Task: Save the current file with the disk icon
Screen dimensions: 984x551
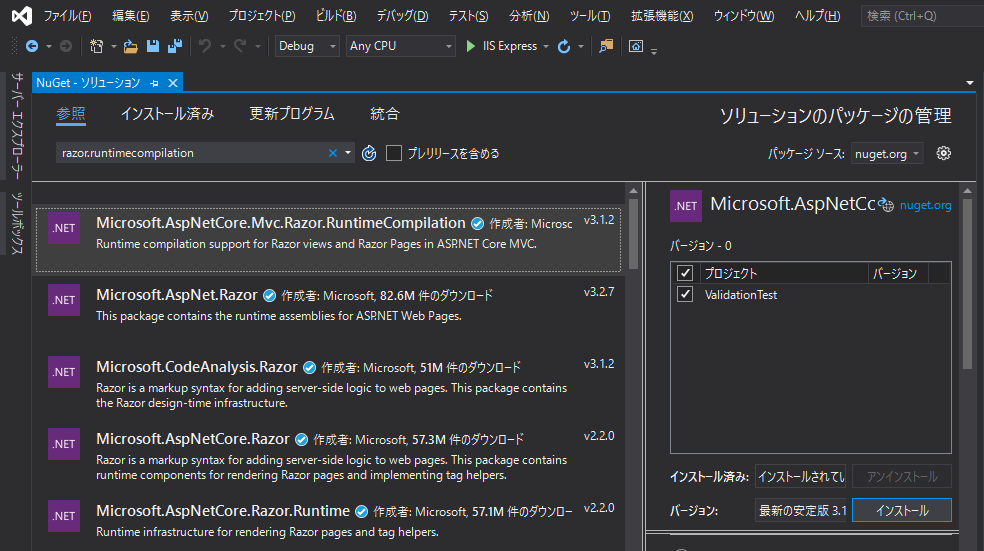Action: (x=152, y=46)
